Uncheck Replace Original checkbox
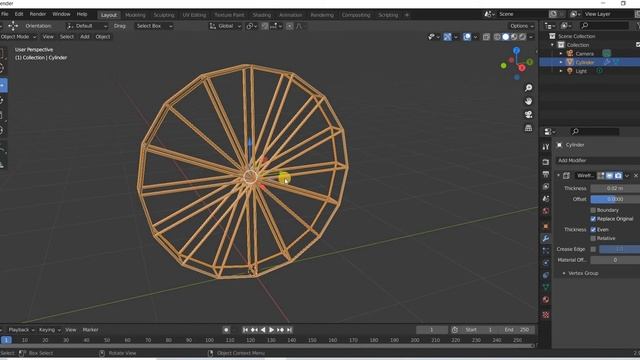Screen dimensions: 640x360 tap(593, 219)
